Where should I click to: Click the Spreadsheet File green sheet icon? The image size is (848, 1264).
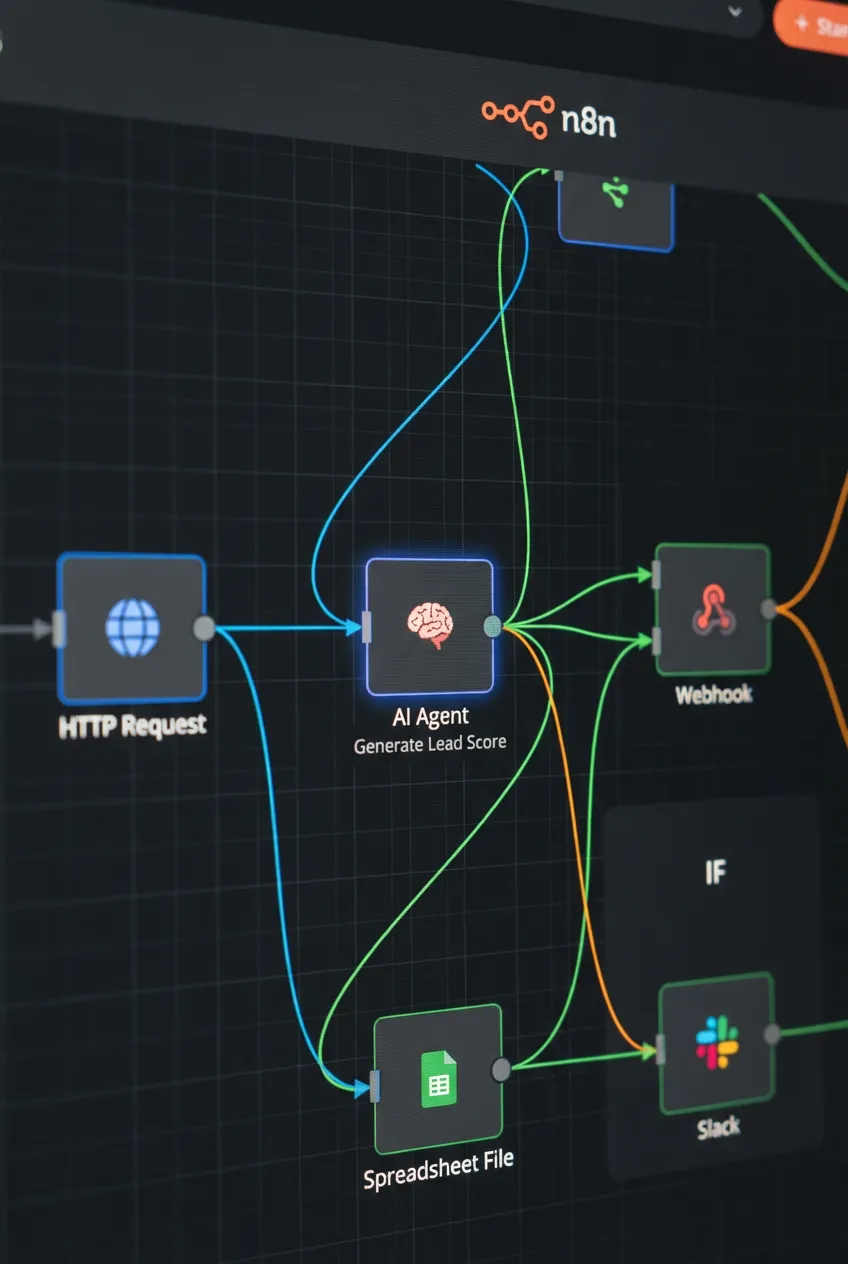(437, 1077)
